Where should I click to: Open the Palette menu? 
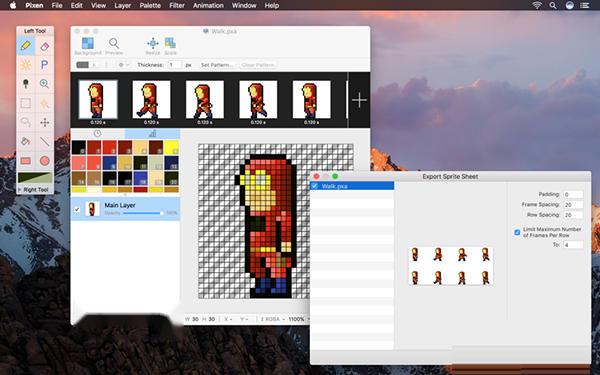pos(150,5)
